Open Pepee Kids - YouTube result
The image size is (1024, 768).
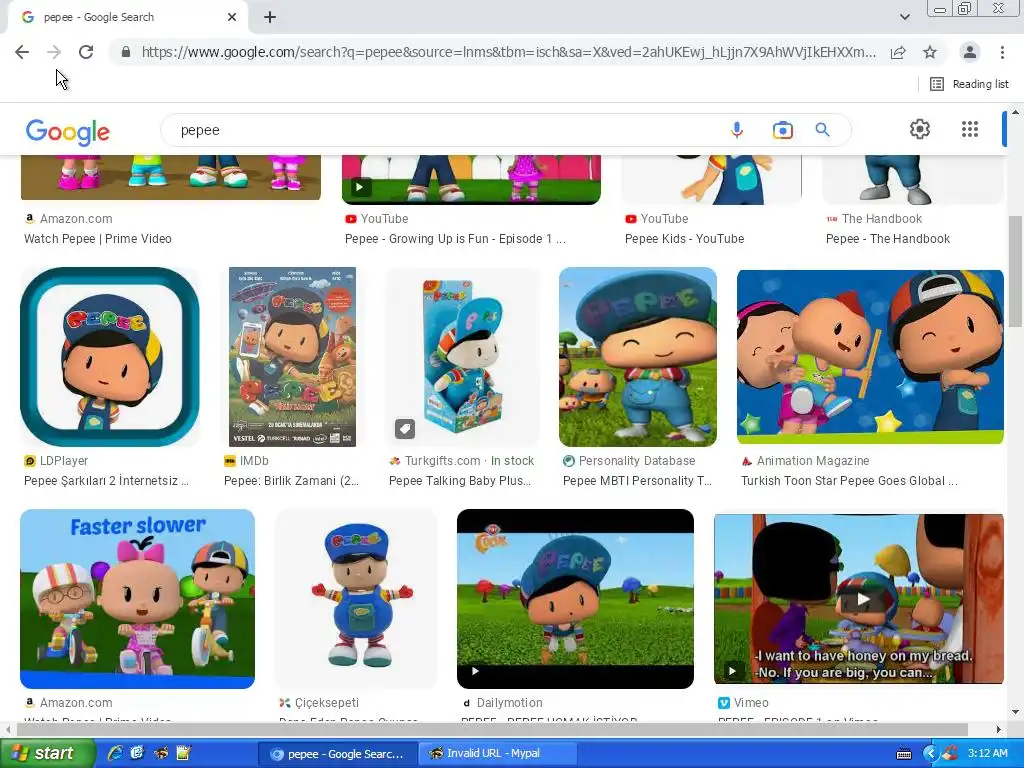coord(684,239)
